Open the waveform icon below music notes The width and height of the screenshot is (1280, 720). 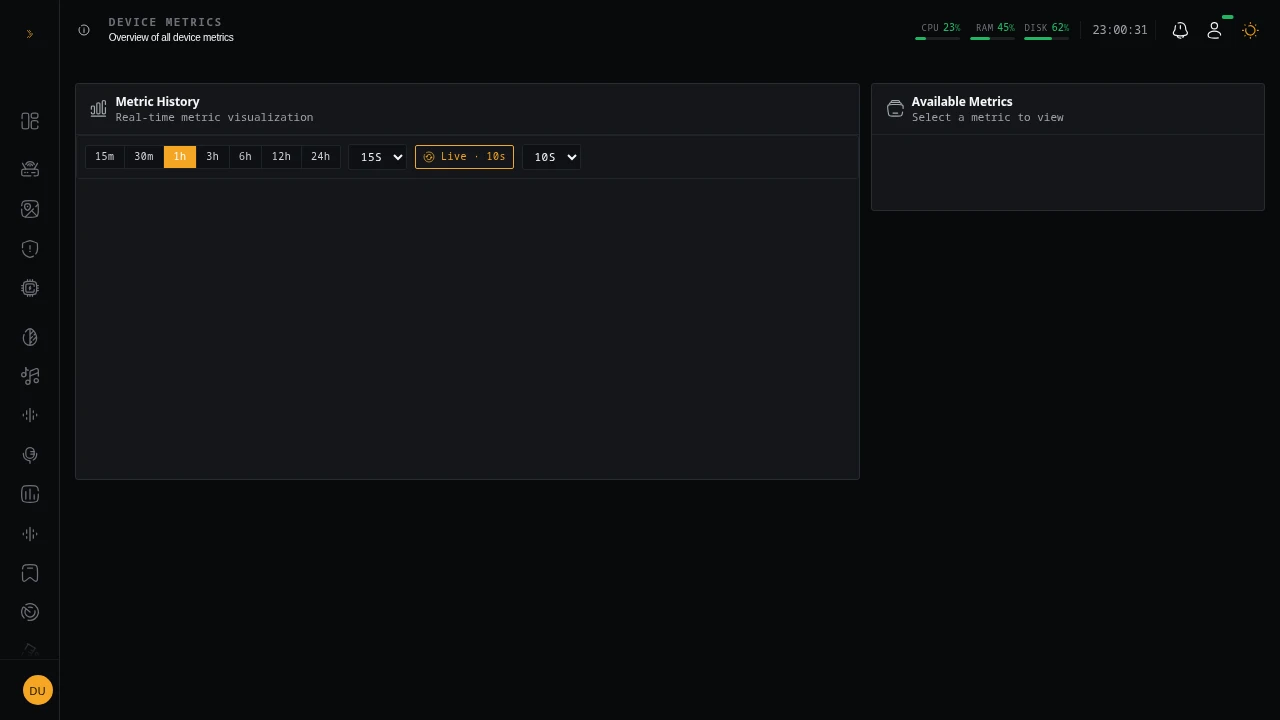tap(30, 415)
